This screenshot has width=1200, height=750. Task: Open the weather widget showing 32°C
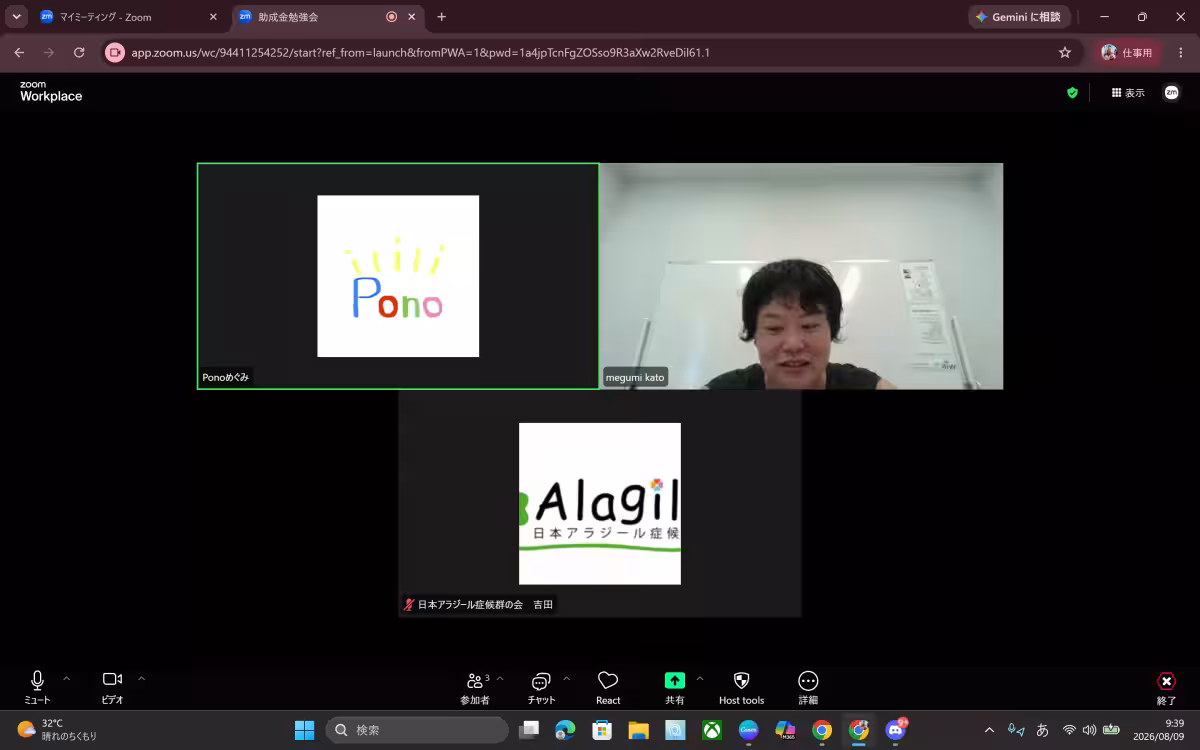[x=58, y=730]
